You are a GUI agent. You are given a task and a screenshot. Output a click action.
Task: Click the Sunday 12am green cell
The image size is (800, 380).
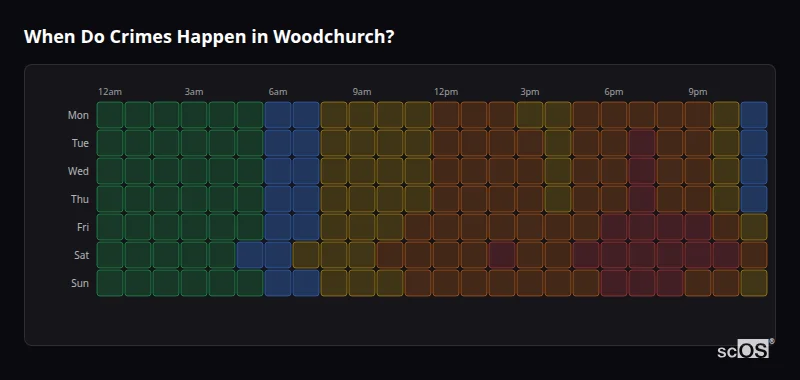[x=110, y=283]
